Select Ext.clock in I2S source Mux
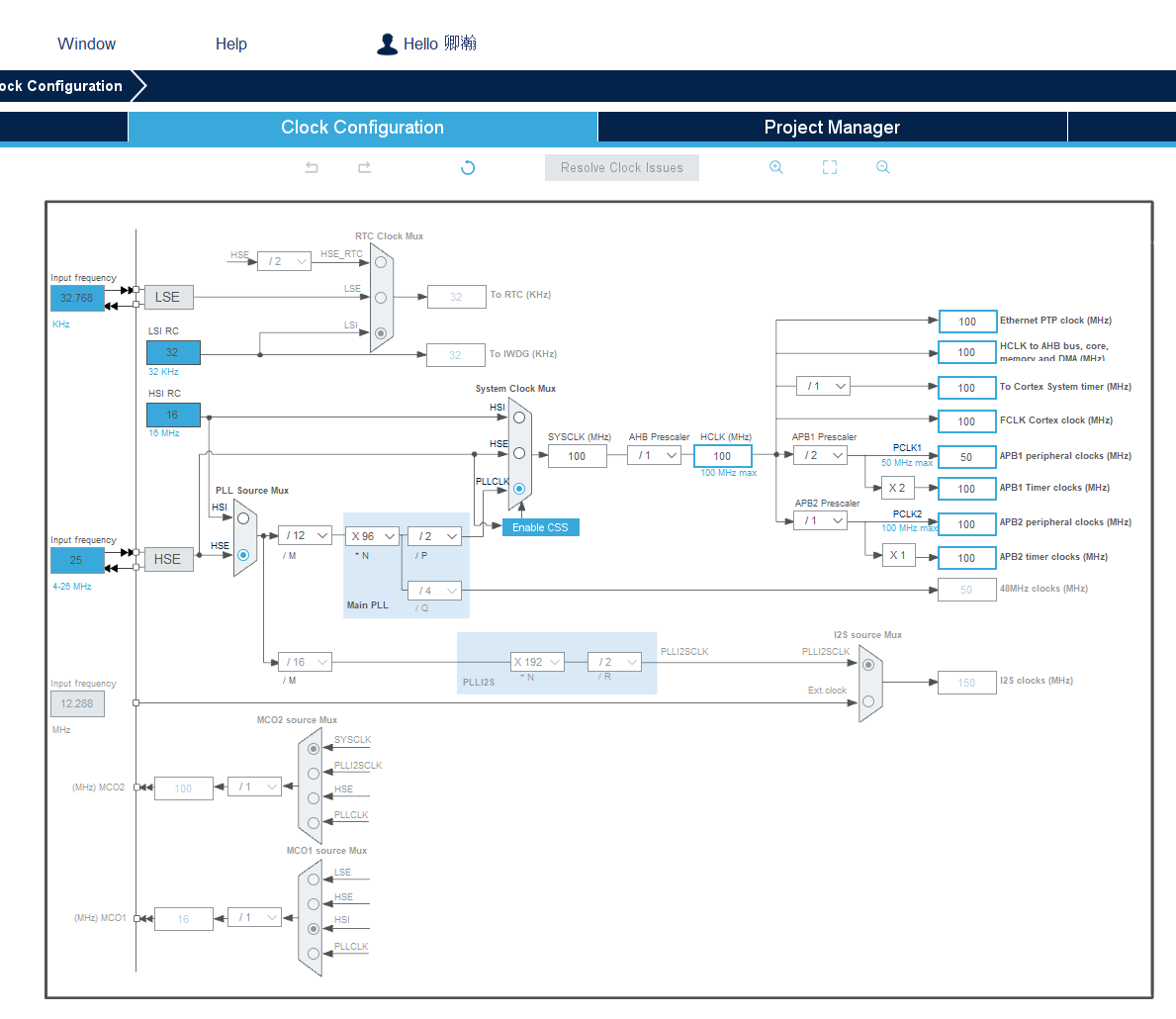This screenshot has height=1019, width=1176. coord(867,701)
